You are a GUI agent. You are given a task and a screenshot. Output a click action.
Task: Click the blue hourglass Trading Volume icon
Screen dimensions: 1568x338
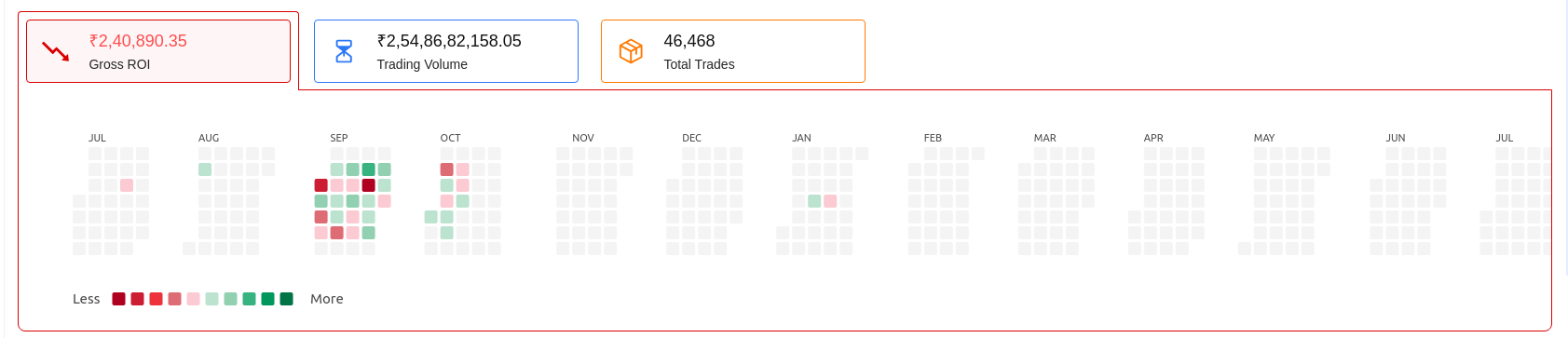(x=344, y=51)
